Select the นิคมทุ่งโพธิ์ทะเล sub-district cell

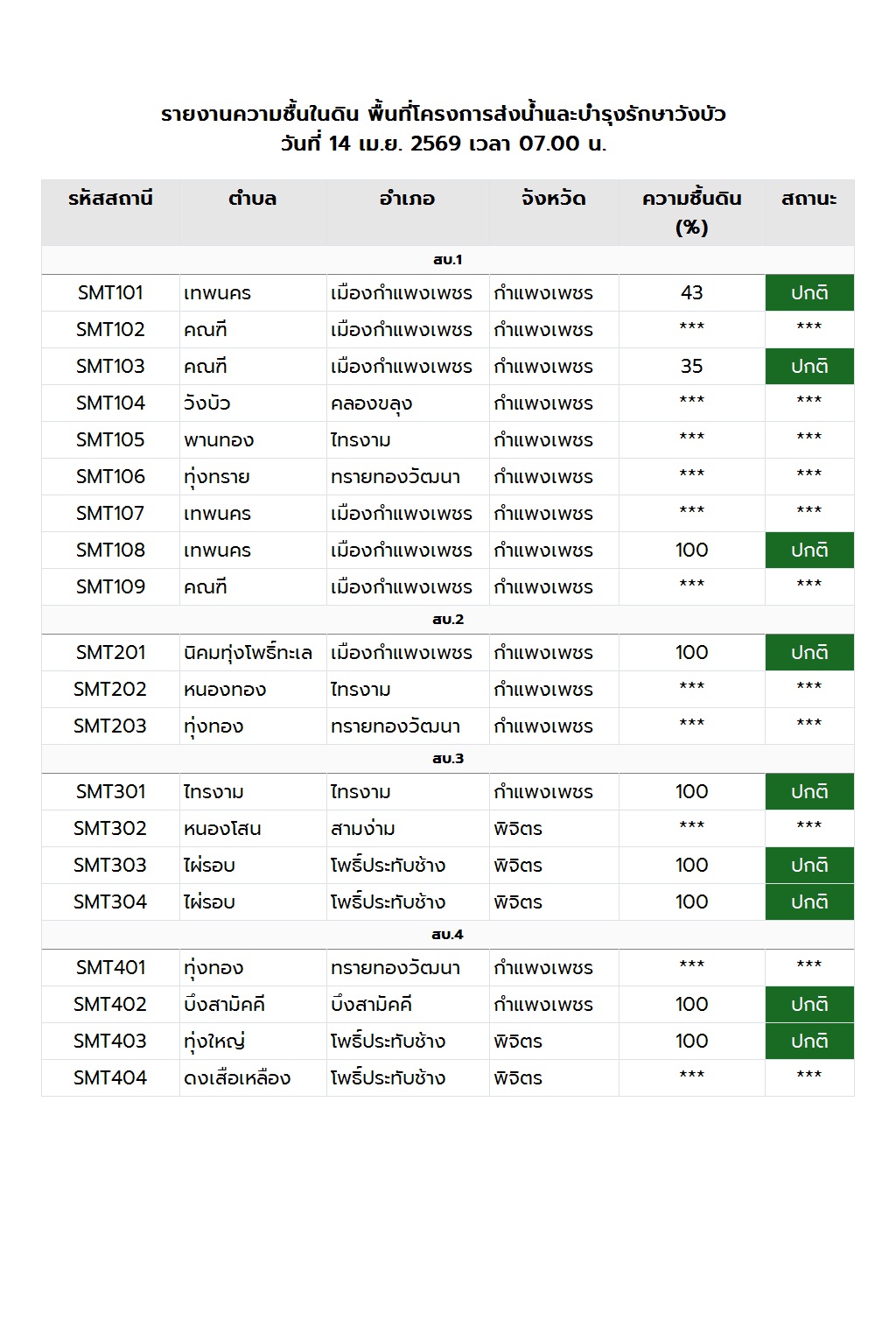pyautogui.click(x=248, y=653)
